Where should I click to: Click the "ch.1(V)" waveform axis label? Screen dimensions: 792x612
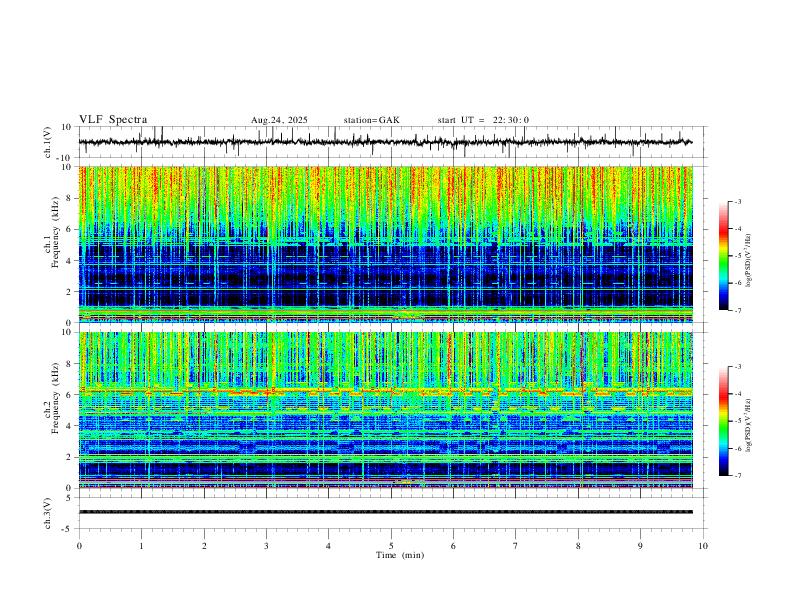click(x=48, y=142)
